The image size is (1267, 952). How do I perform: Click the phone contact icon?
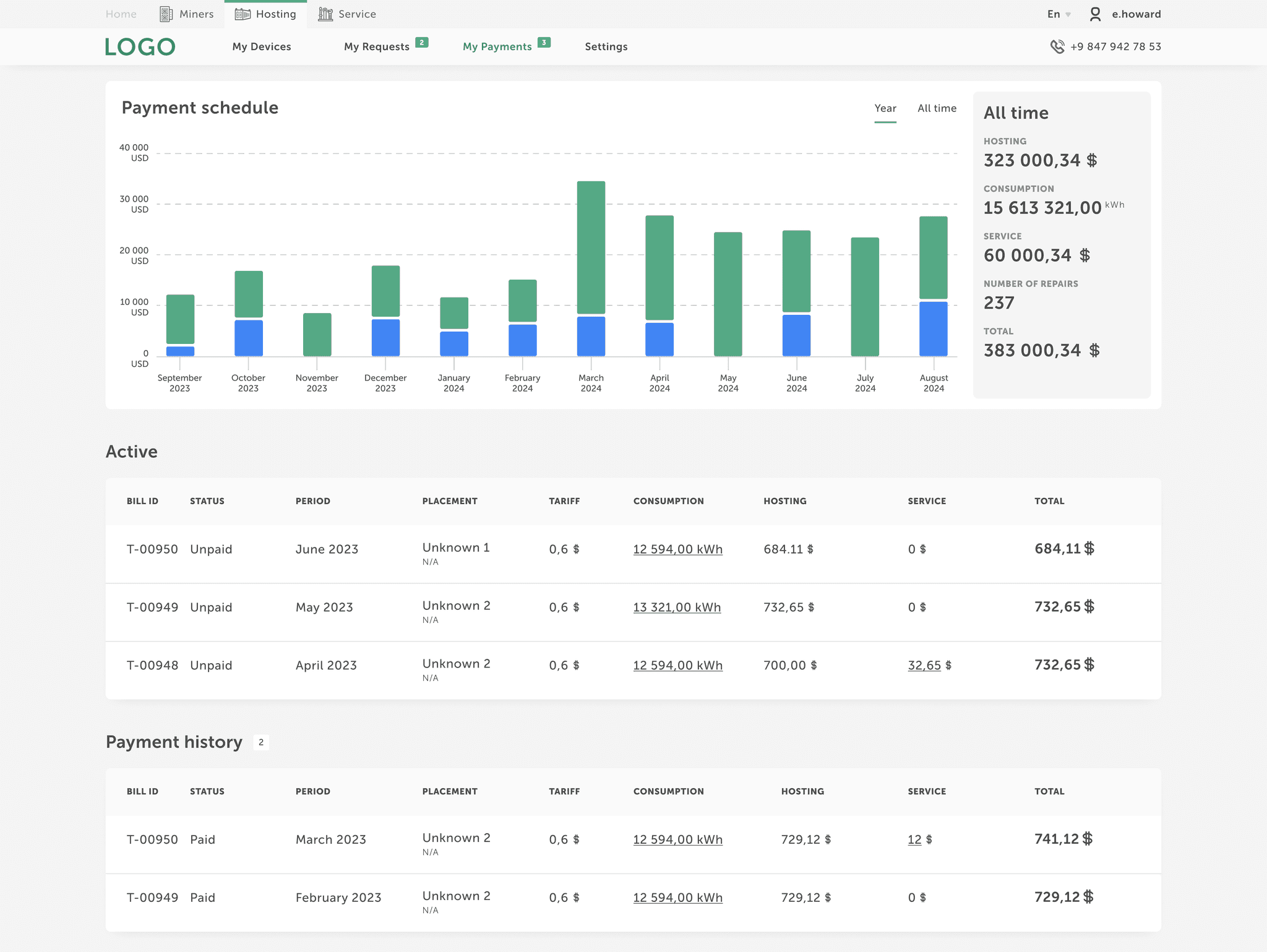point(1057,46)
